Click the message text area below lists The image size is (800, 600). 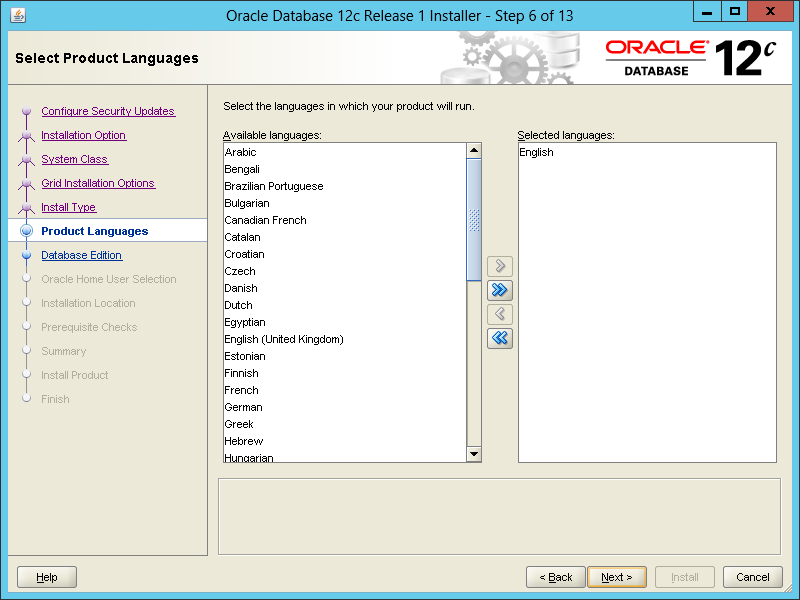click(499, 516)
